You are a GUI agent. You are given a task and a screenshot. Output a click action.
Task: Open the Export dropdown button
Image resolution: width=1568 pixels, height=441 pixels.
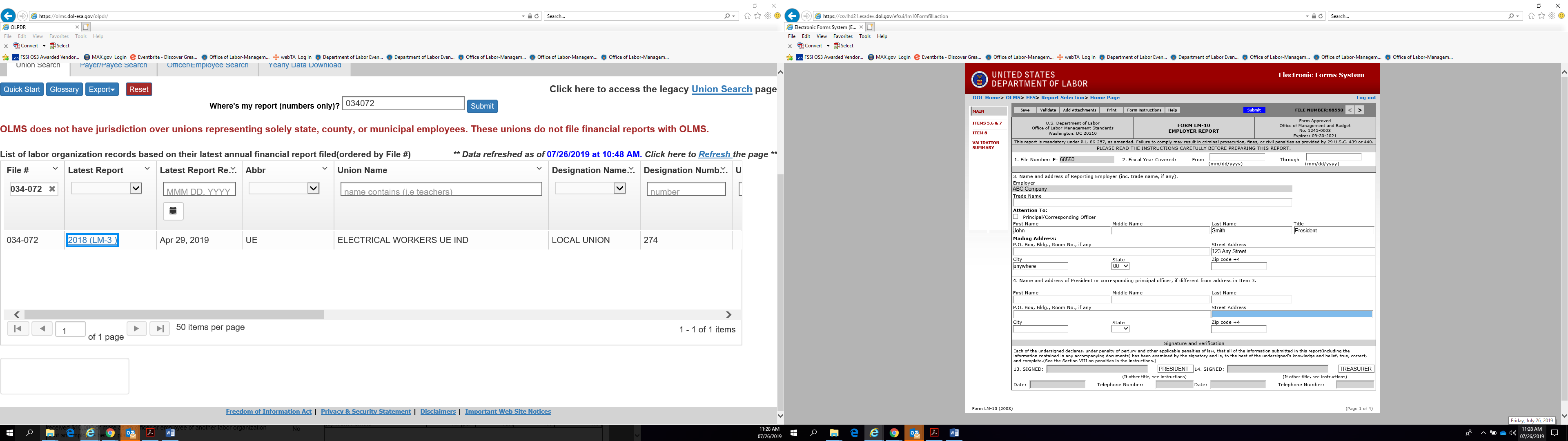(102, 89)
